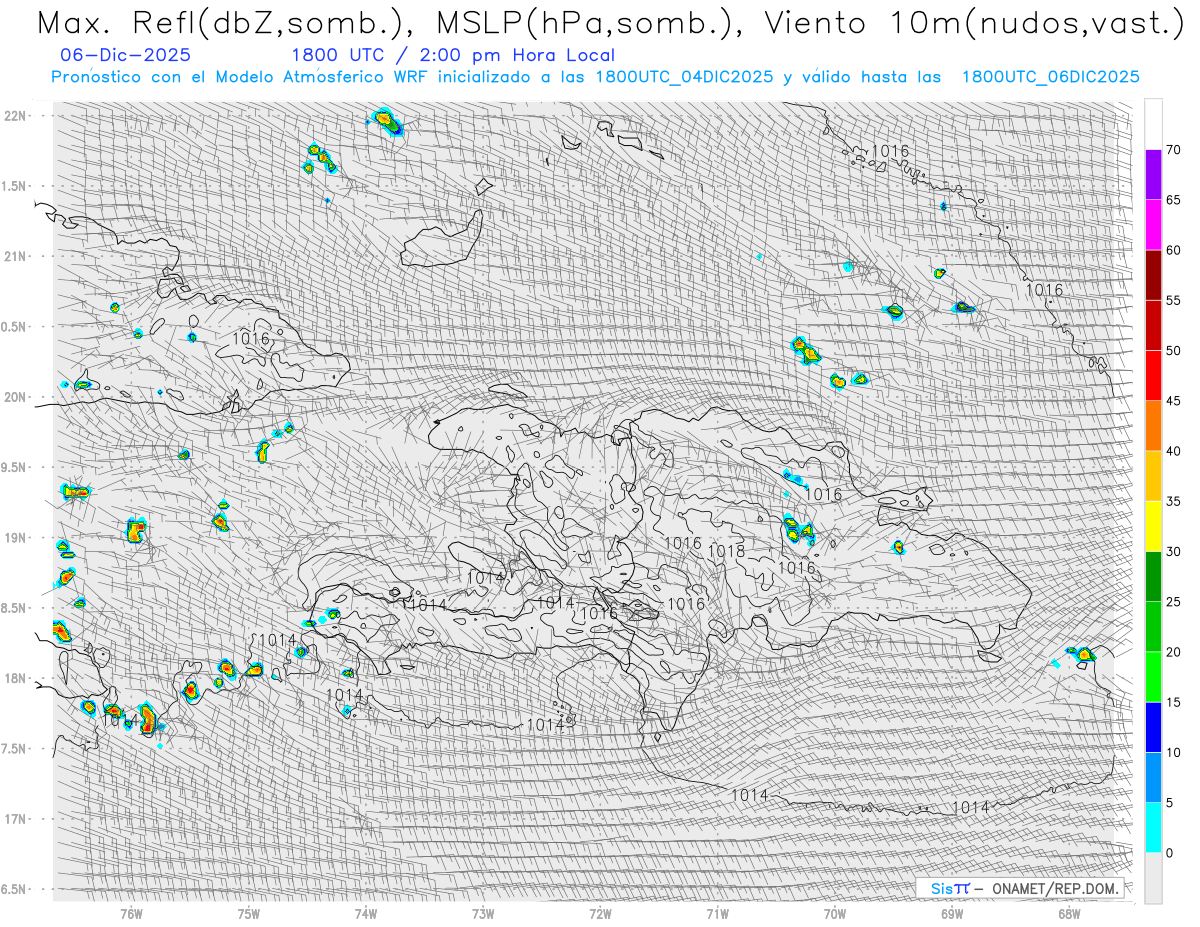Image resolution: width=1200 pixels, height=927 pixels.
Task: Click the orange 40-45 dBZ color band
Action: tap(1153, 426)
